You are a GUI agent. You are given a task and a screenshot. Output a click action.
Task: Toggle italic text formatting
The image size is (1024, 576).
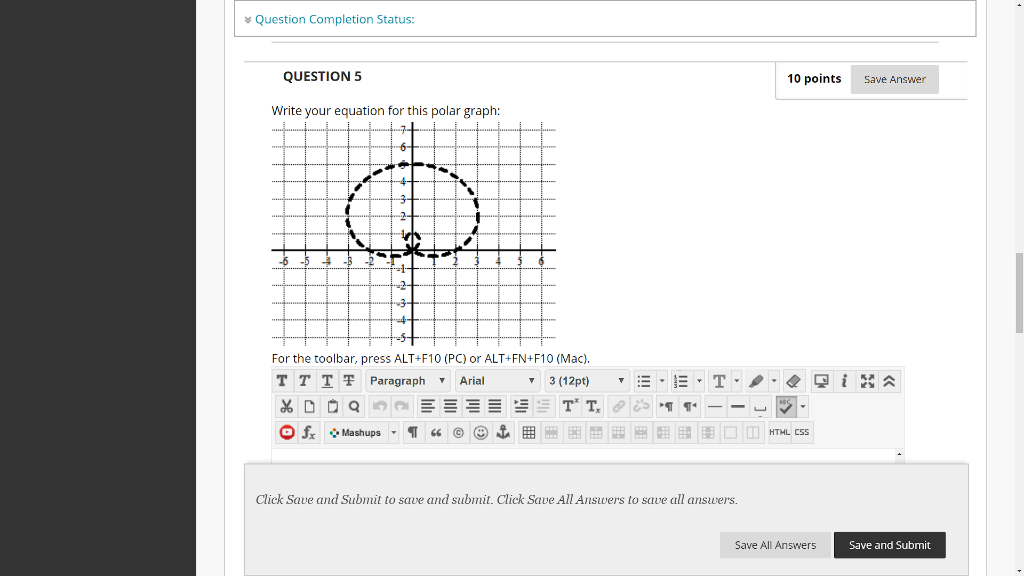point(304,381)
